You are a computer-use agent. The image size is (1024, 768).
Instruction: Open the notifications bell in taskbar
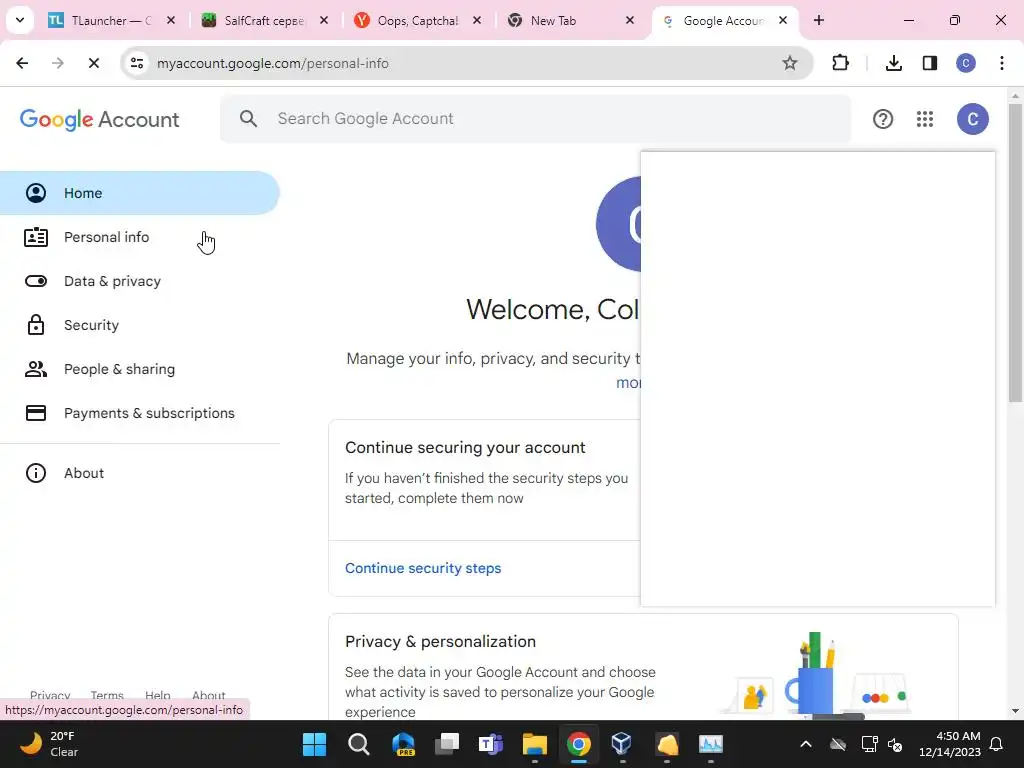[997, 744]
